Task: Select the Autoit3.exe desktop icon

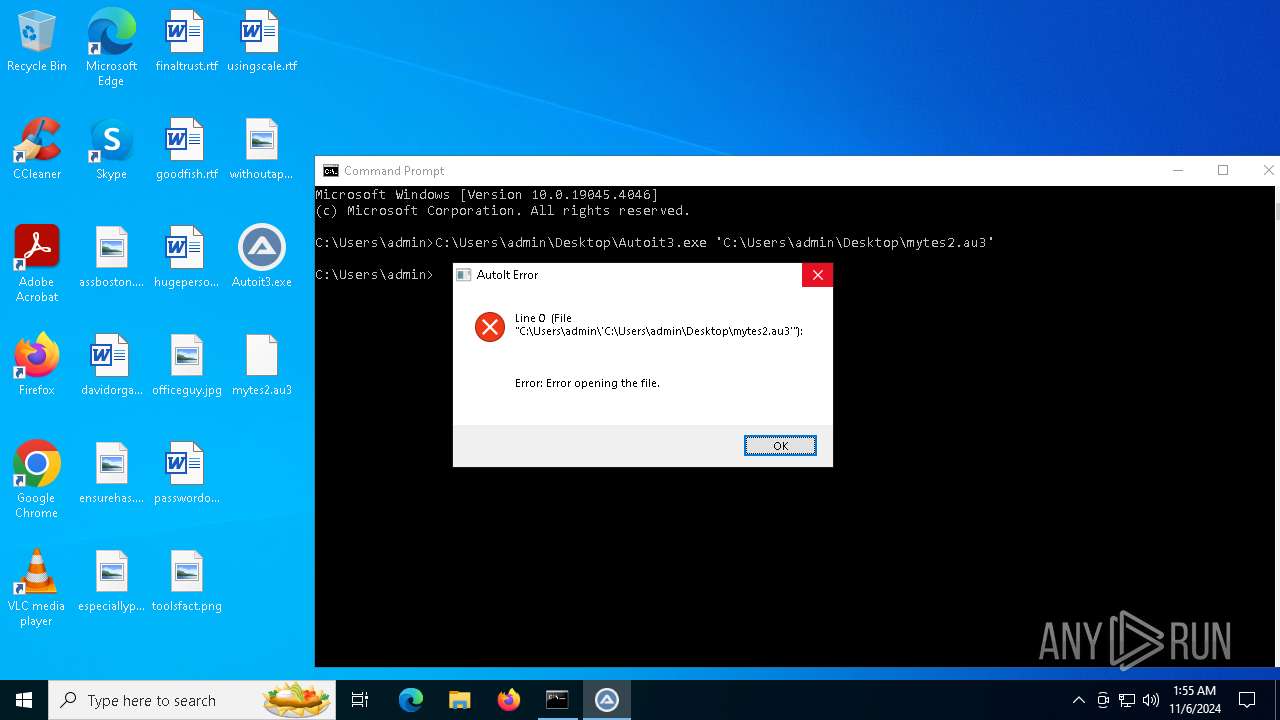Action: (x=261, y=257)
